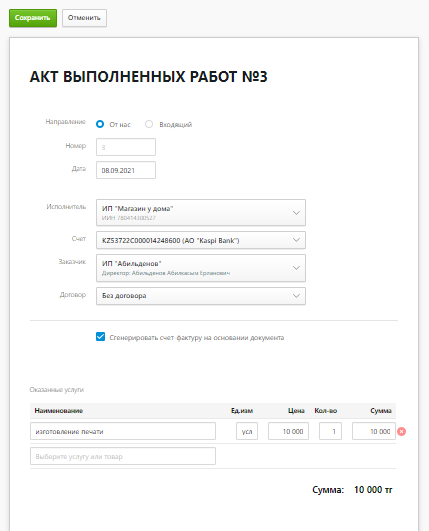Viewport: 429px width, 531px height.
Task: Click the изготовление печати name field
Action: 123,431
